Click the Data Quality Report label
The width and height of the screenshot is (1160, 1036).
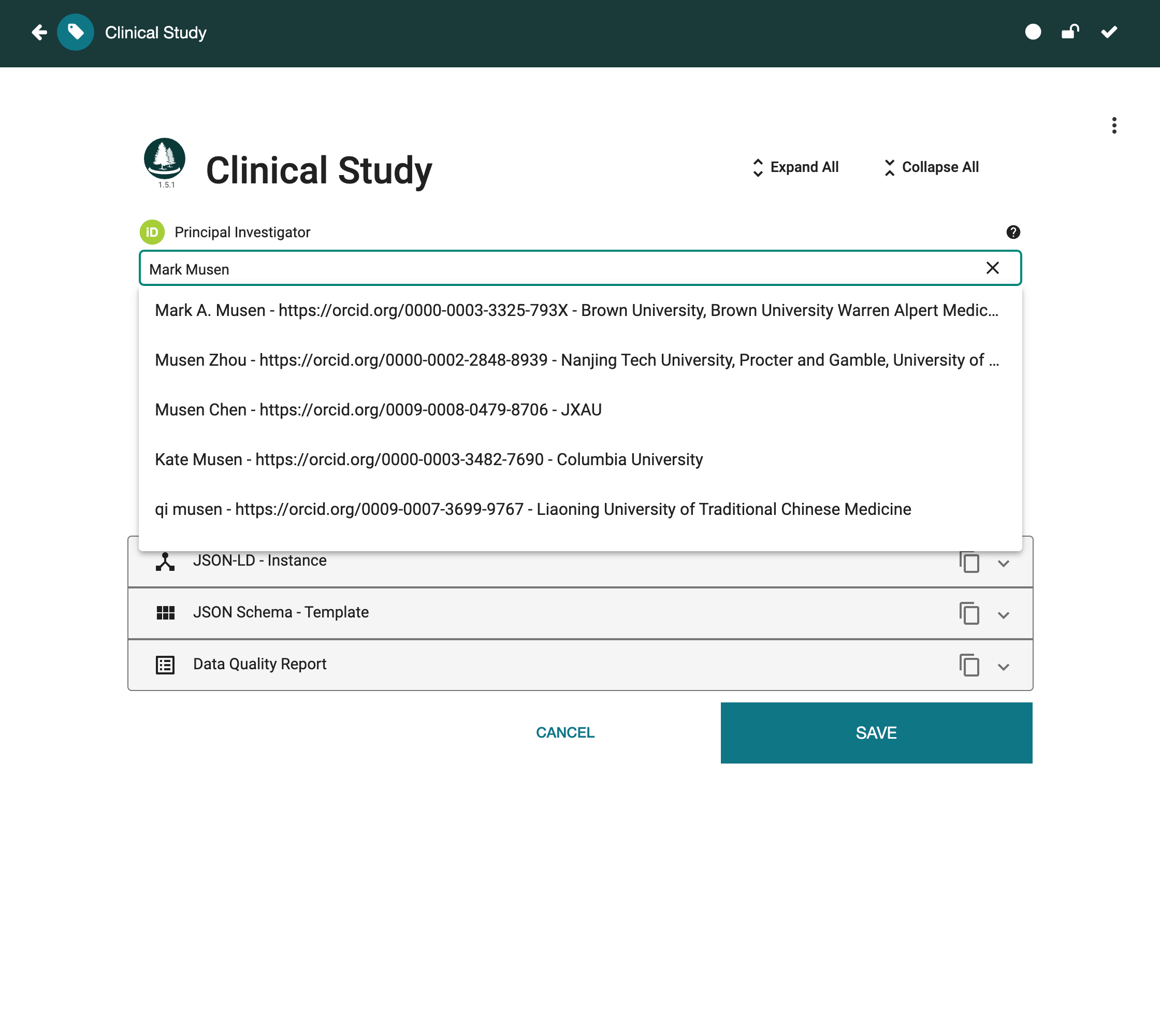tap(259, 664)
